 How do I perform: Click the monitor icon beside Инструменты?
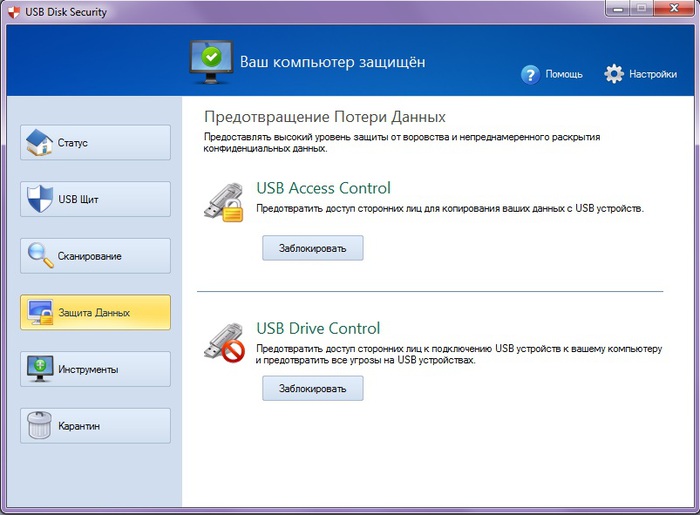click(x=40, y=369)
